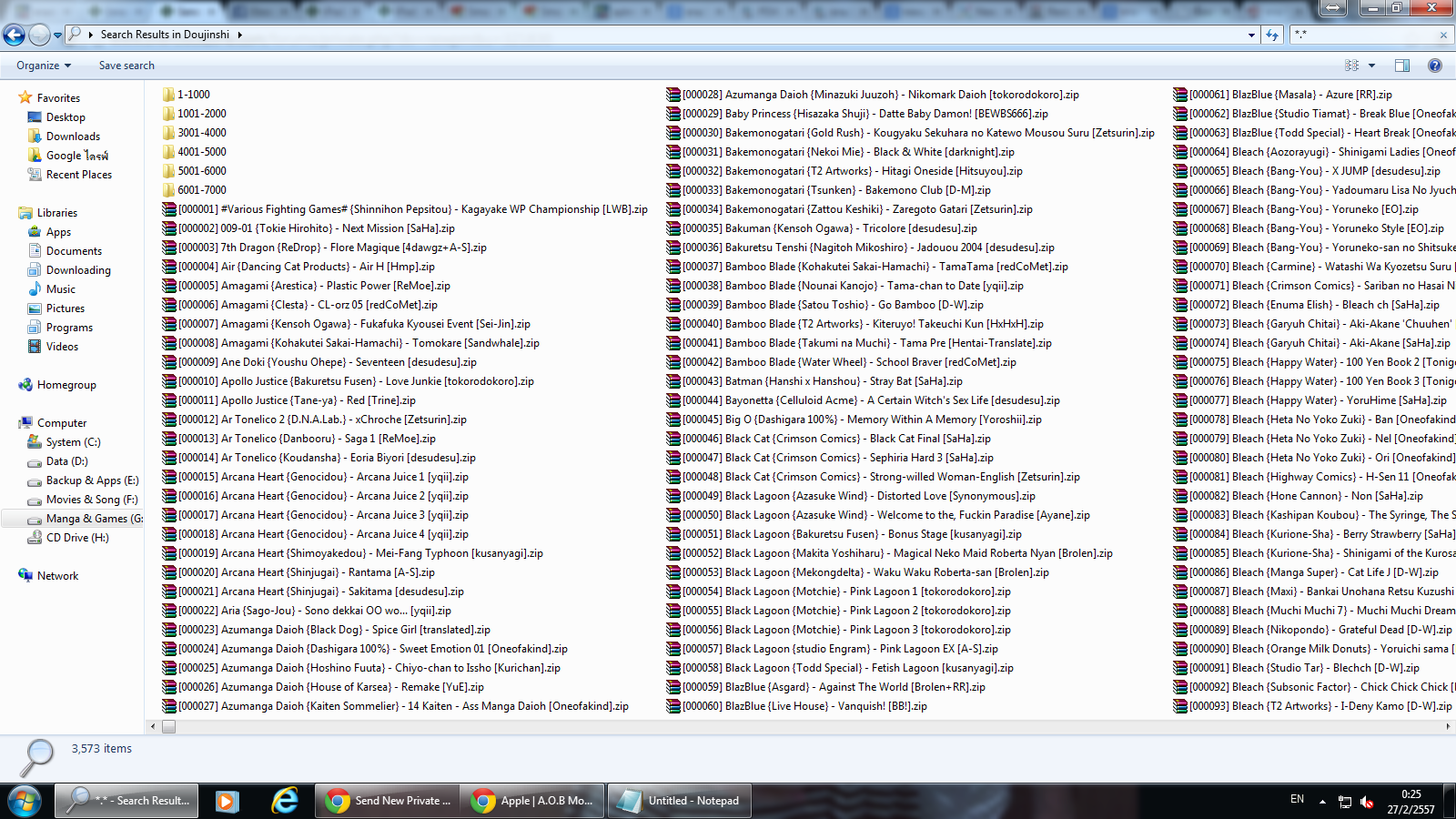The height and width of the screenshot is (819, 1456).
Task: Open the Windows Start menu
Action: coord(25,801)
